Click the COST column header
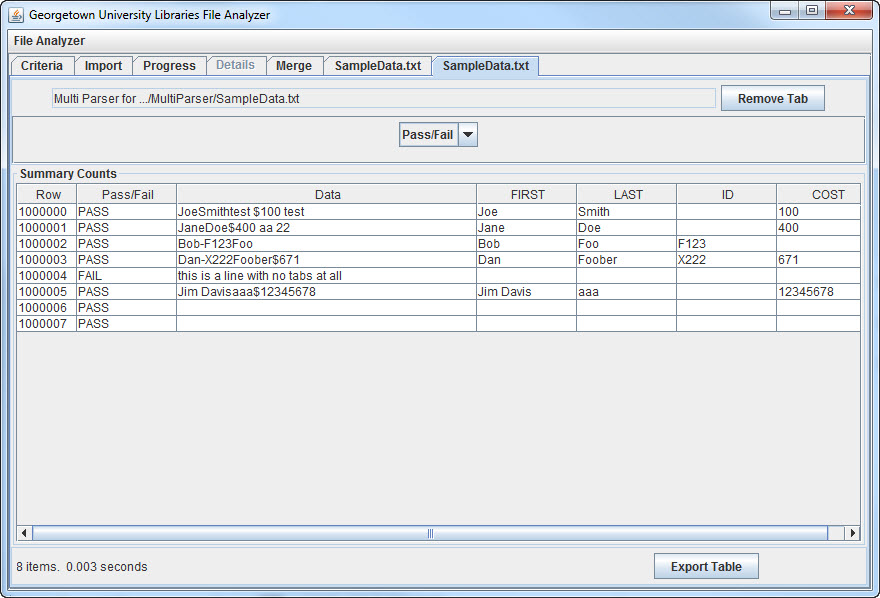 827,194
